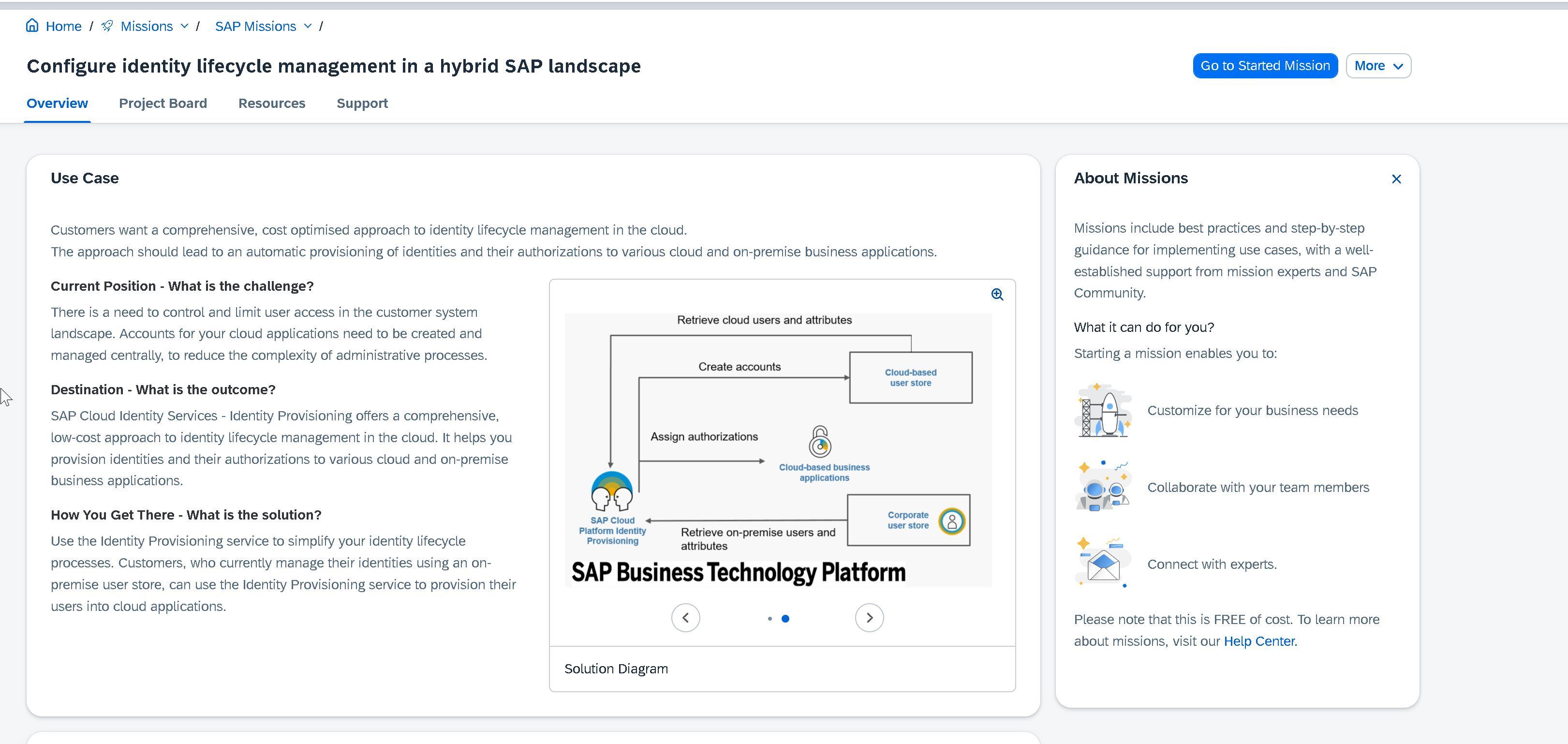Click 'What it can do for you?' heading
Image resolution: width=1568 pixels, height=744 pixels.
point(1144,327)
